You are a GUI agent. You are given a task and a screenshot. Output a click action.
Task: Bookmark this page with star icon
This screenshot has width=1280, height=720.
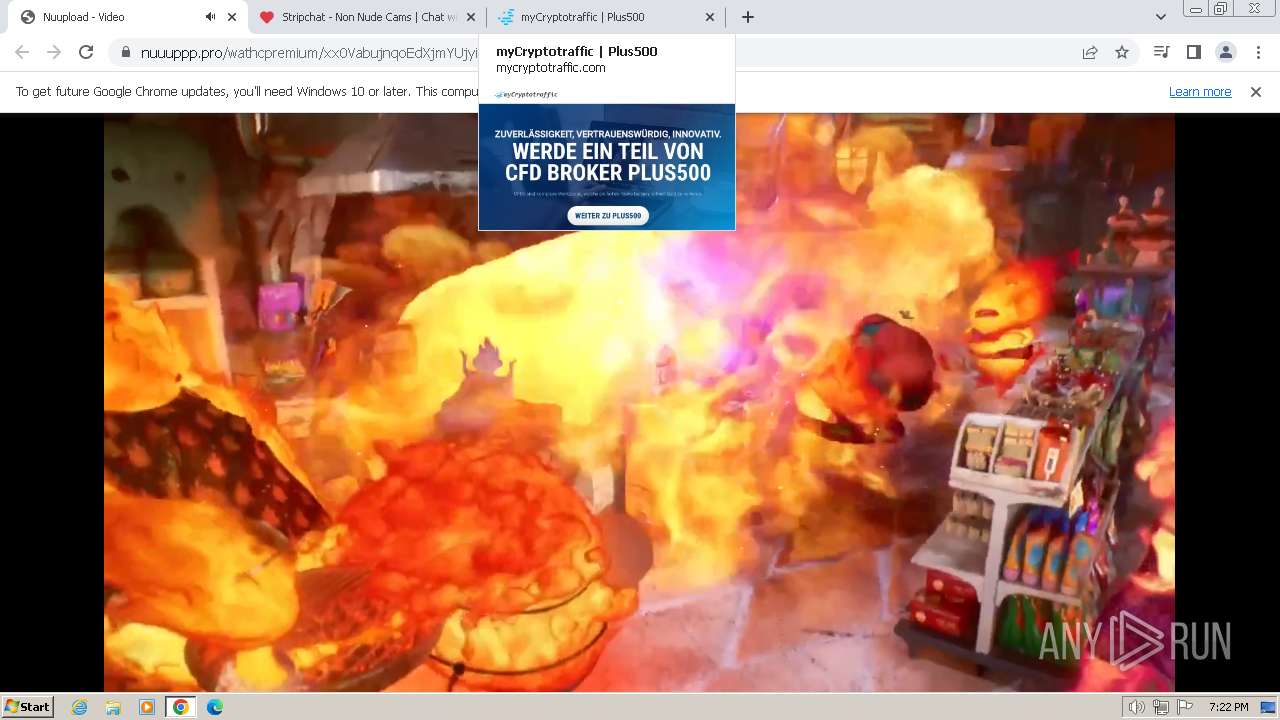coord(1122,53)
